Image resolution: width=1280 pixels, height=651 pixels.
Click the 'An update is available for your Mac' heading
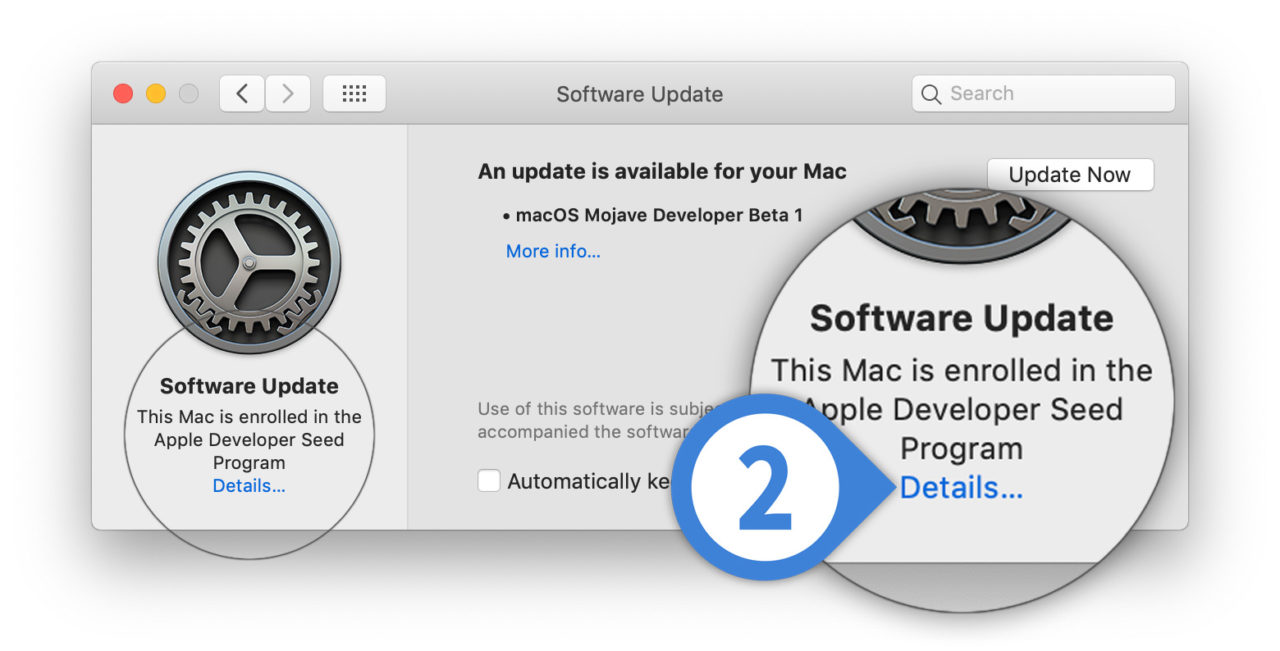coord(662,171)
